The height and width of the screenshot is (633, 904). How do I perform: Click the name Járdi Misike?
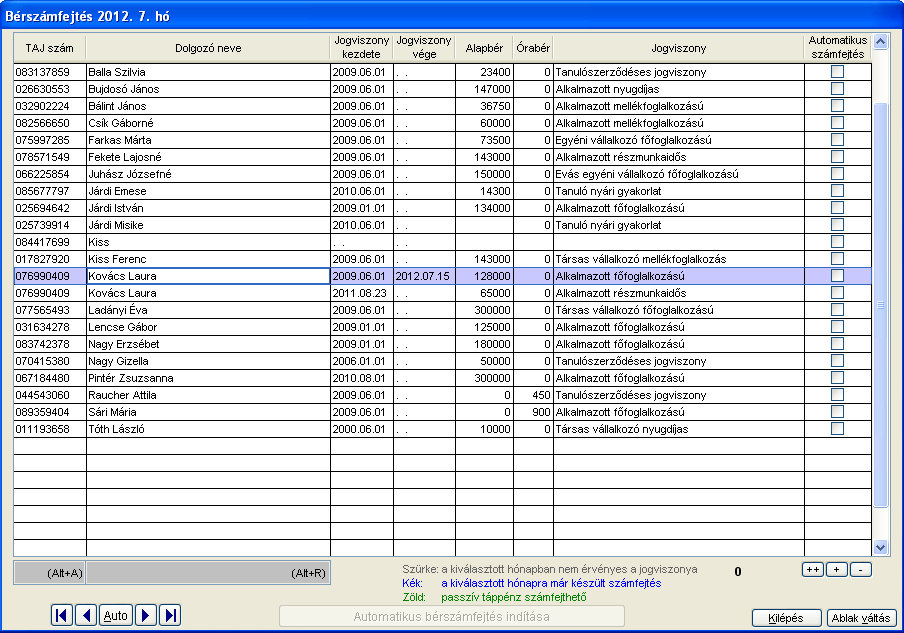click(208, 225)
